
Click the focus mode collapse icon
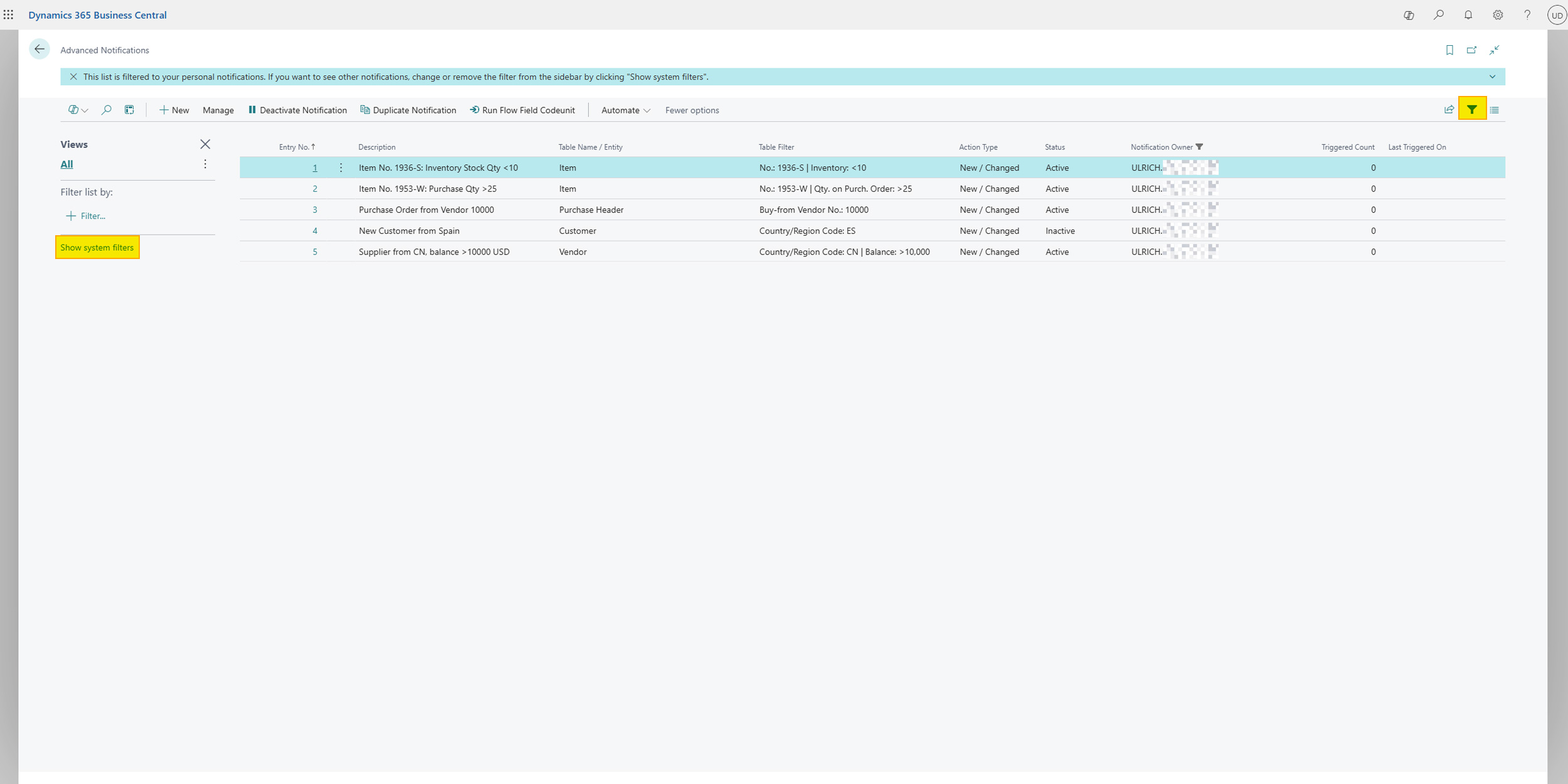pos(1495,50)
